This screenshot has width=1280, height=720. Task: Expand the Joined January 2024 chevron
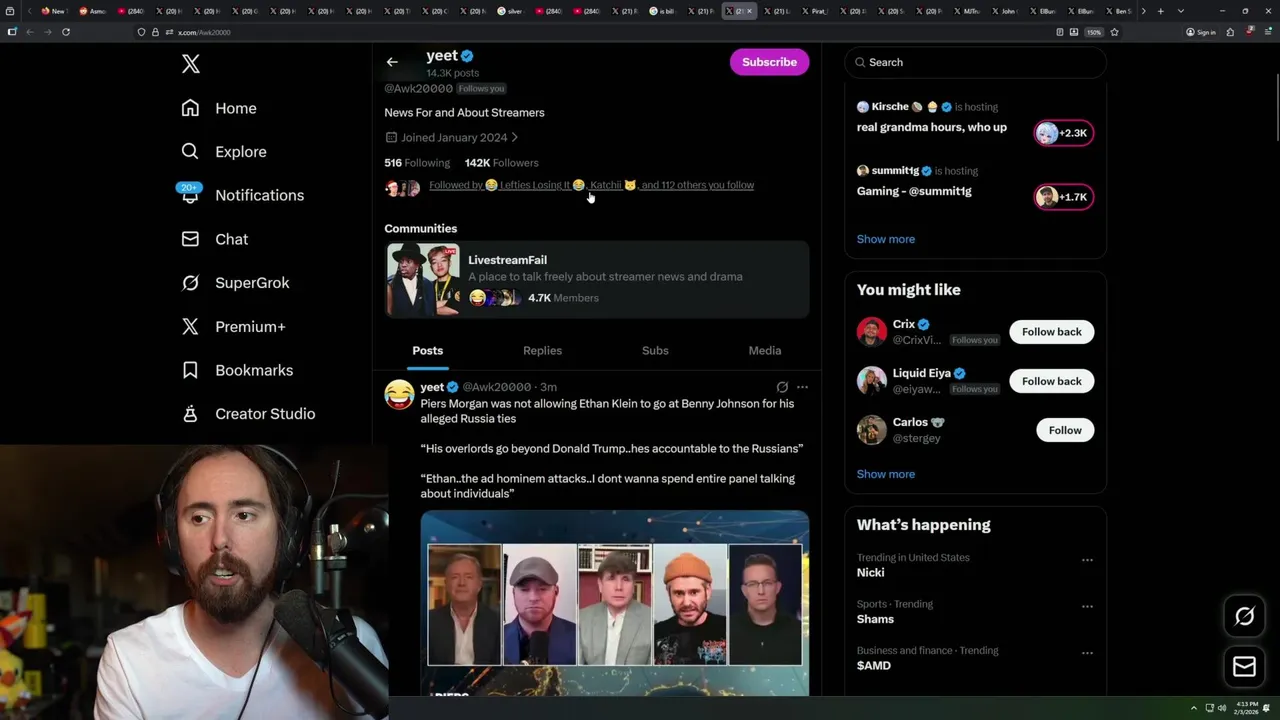514,138
